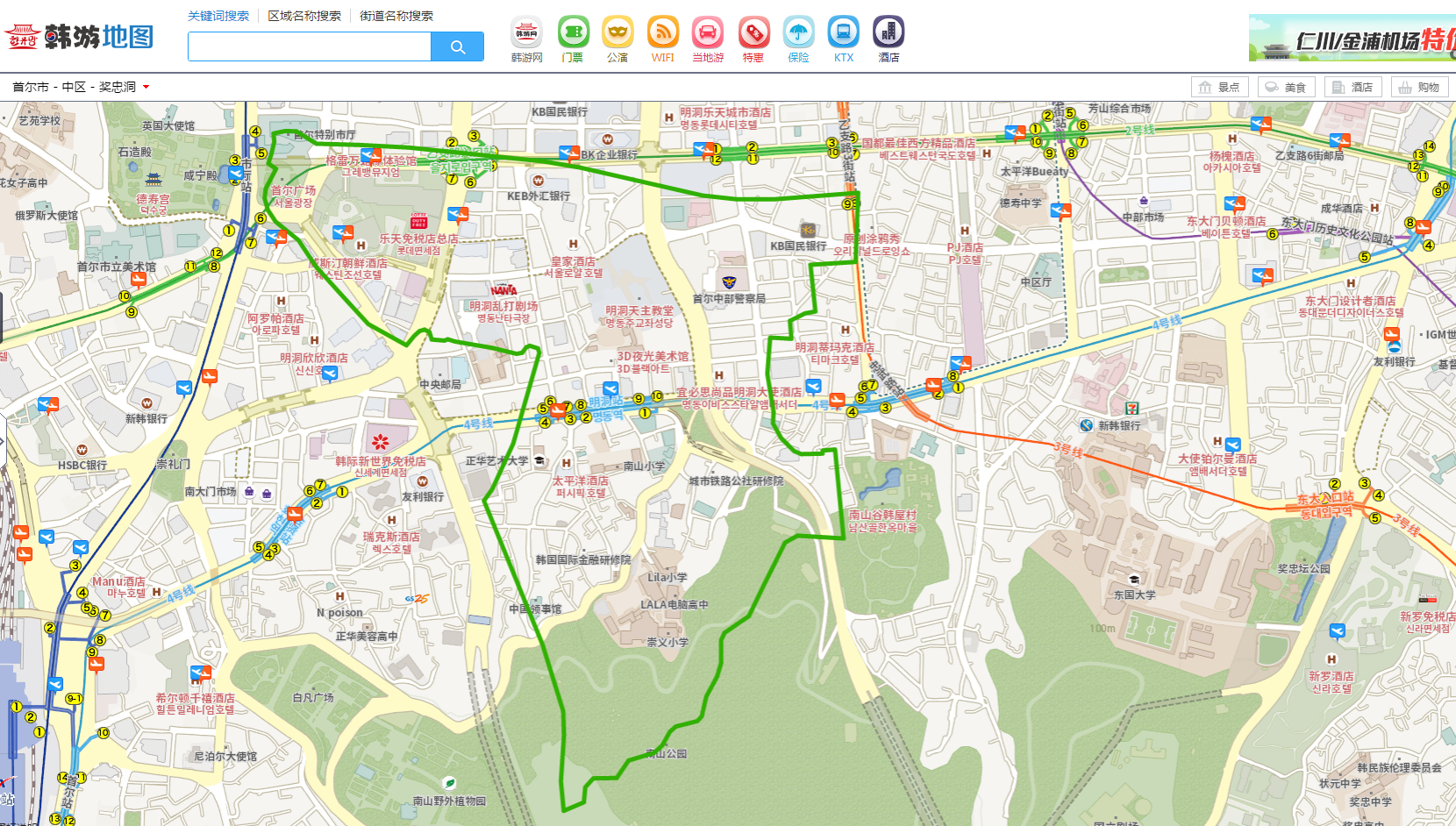Toggle the 景点 attractions filter
Viewport: 1456px width, 826px height.
click(1219, 87)
